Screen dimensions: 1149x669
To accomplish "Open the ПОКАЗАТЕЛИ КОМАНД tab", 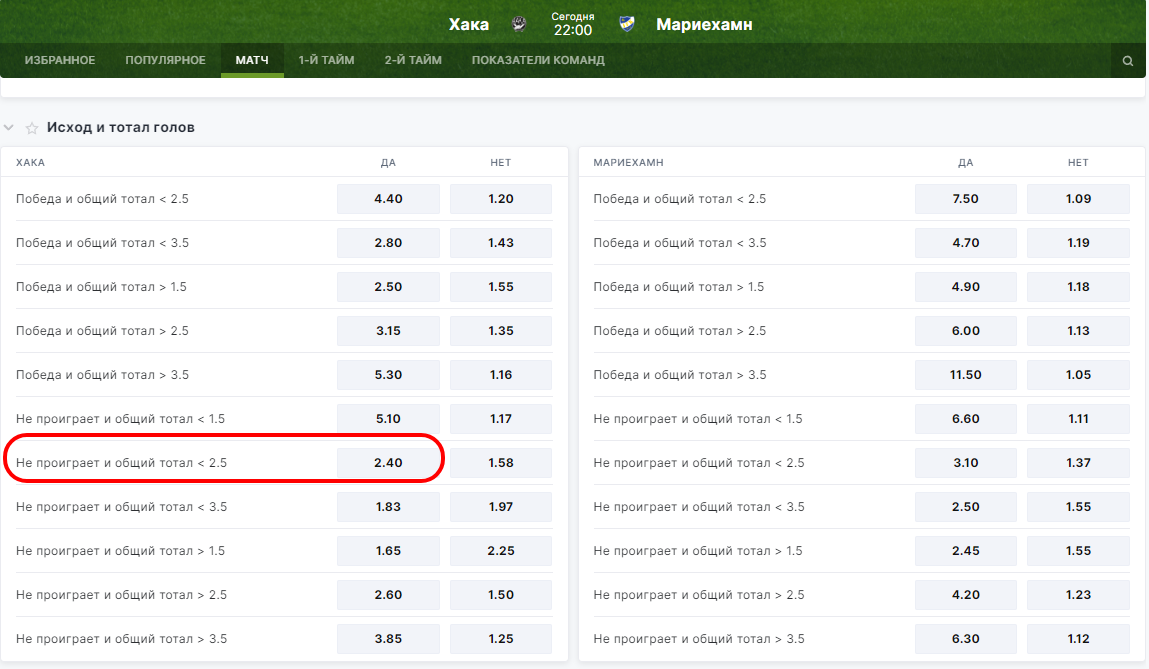I will [538, 60].
